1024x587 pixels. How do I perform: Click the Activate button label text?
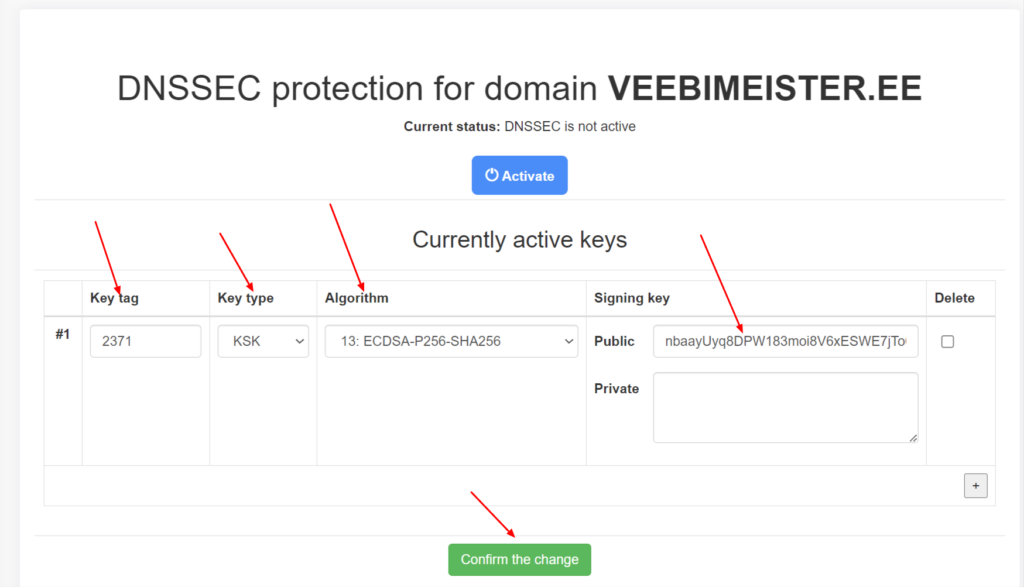coord(528,176)
